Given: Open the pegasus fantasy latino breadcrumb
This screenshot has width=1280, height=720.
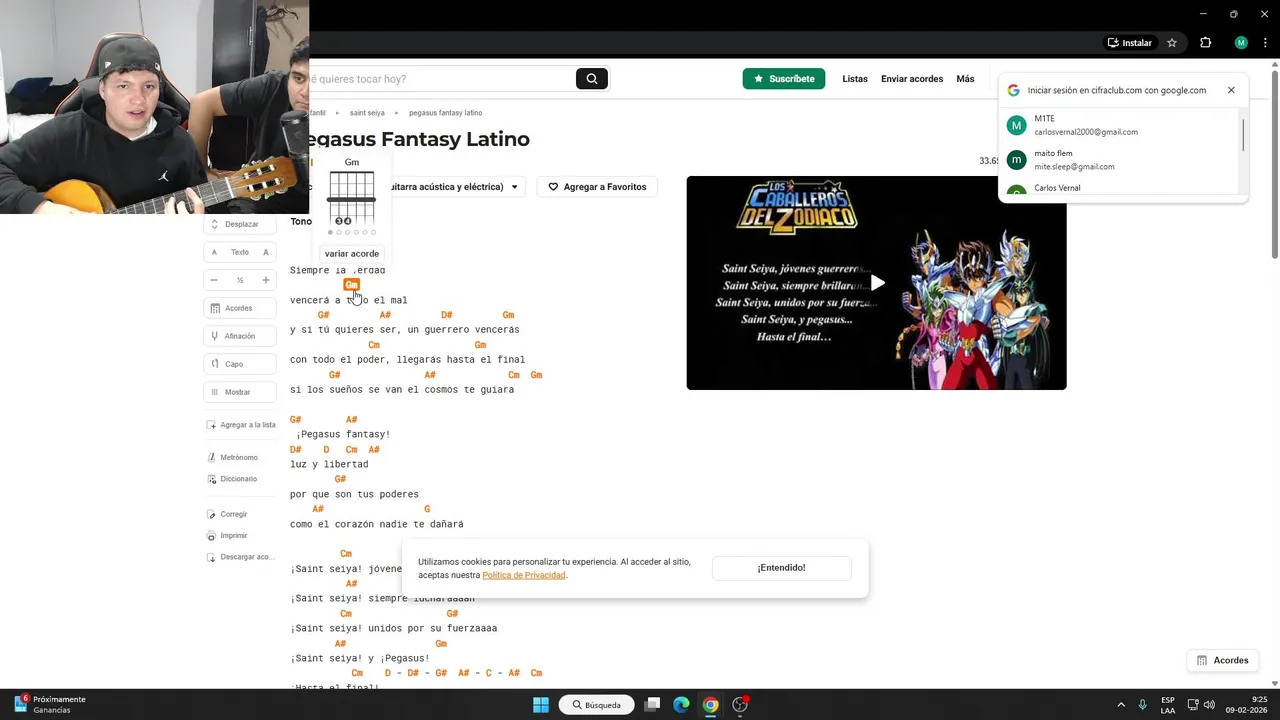Looking at the screenshot, I should pyautogui.click(x=445, y=113).
